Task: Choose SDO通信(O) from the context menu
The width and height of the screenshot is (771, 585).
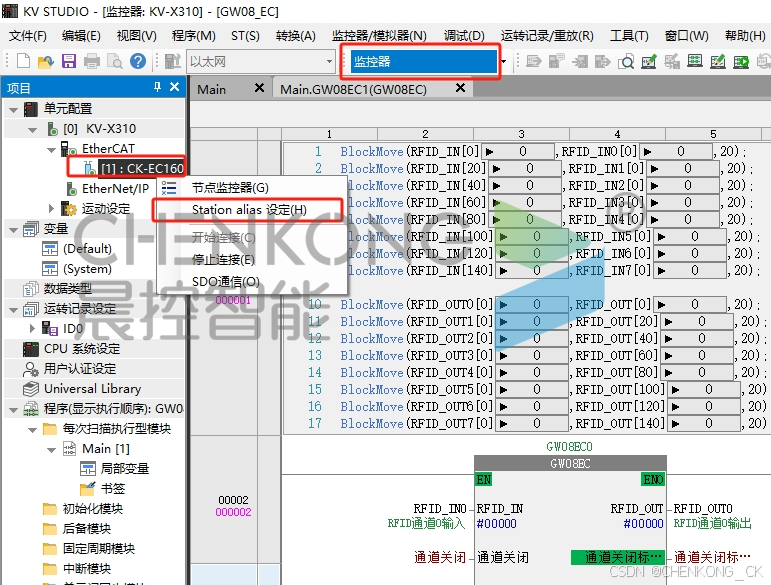Action: tap(251, 282)
